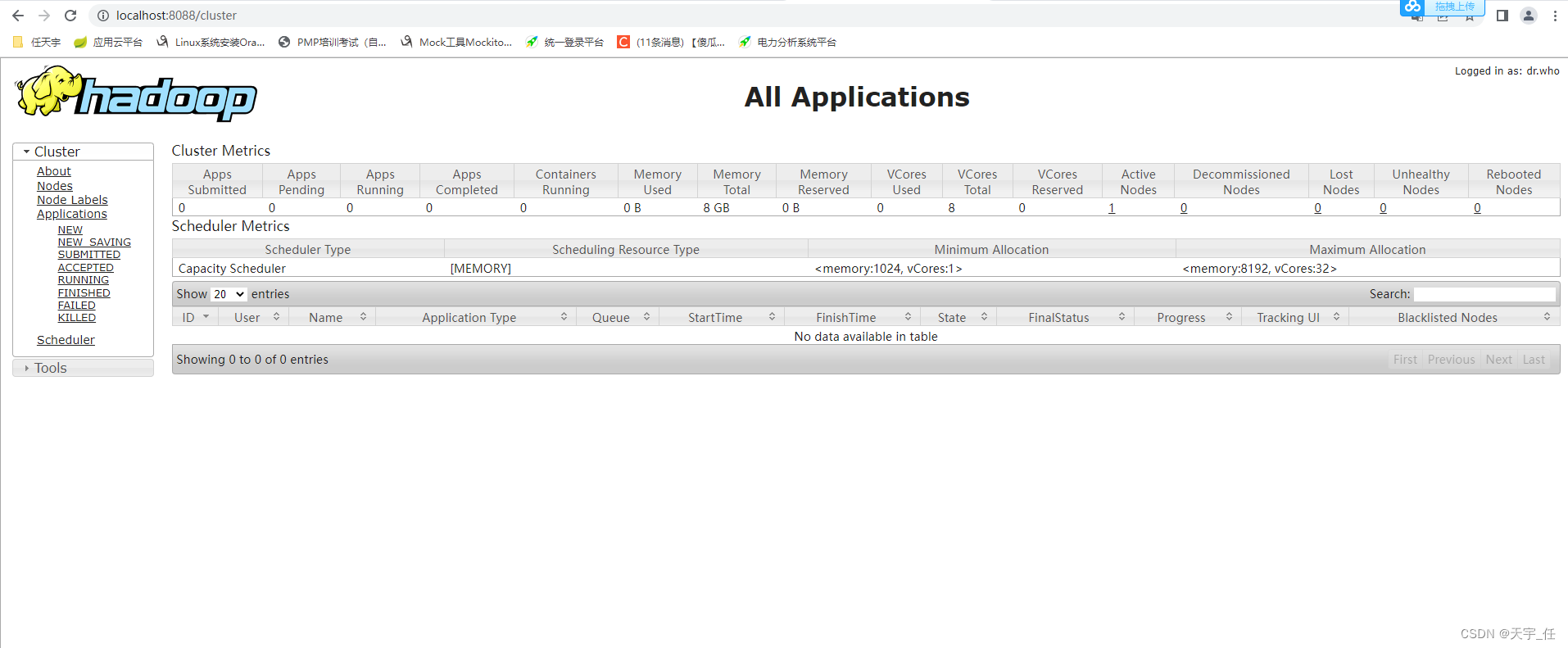Sort table by ID column arrow
The width and height of the screenshot is (1568, 648).
pyautogui.click(x=206, y=317)
